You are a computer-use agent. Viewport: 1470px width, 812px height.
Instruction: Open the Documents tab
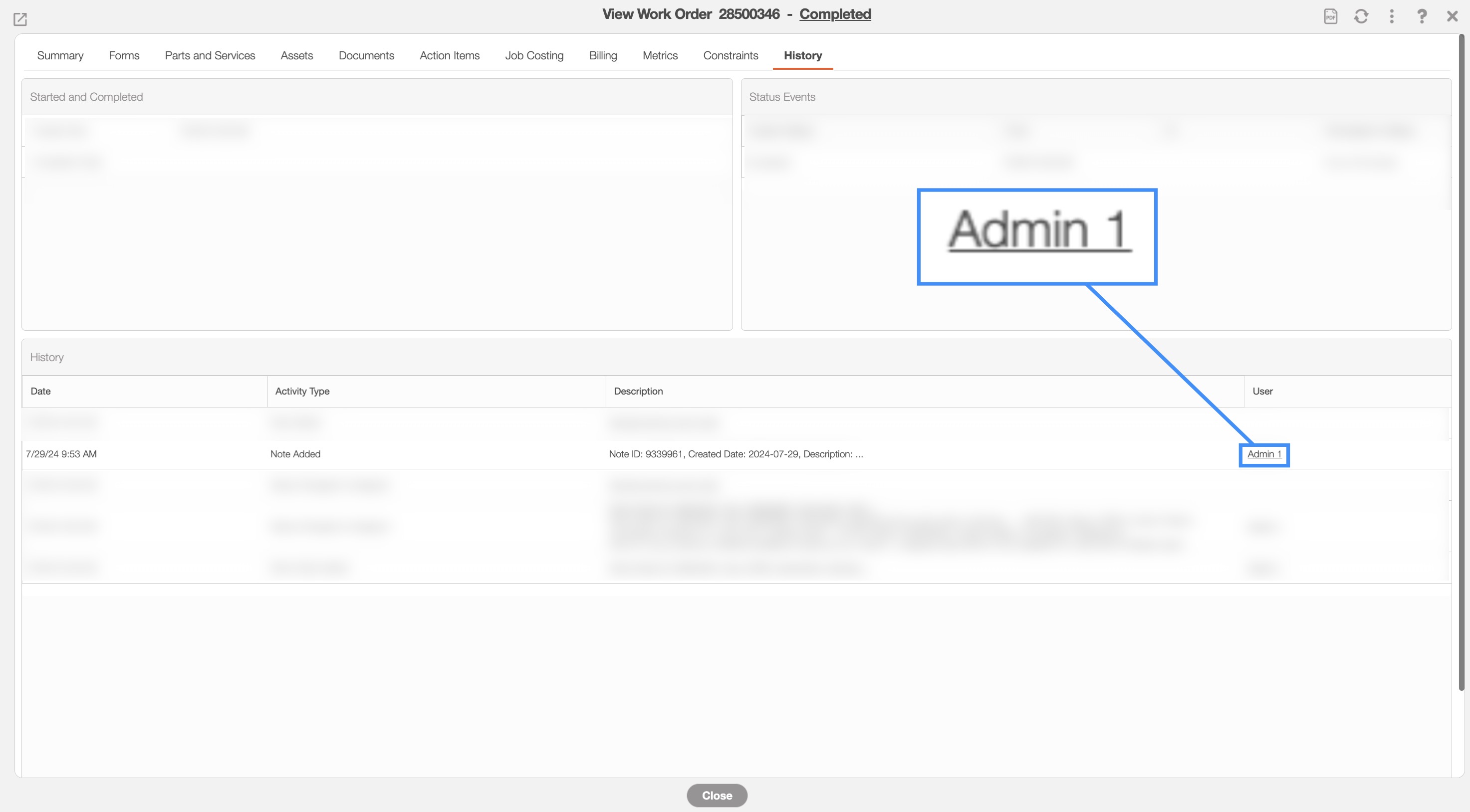click(x=366, y=55)
